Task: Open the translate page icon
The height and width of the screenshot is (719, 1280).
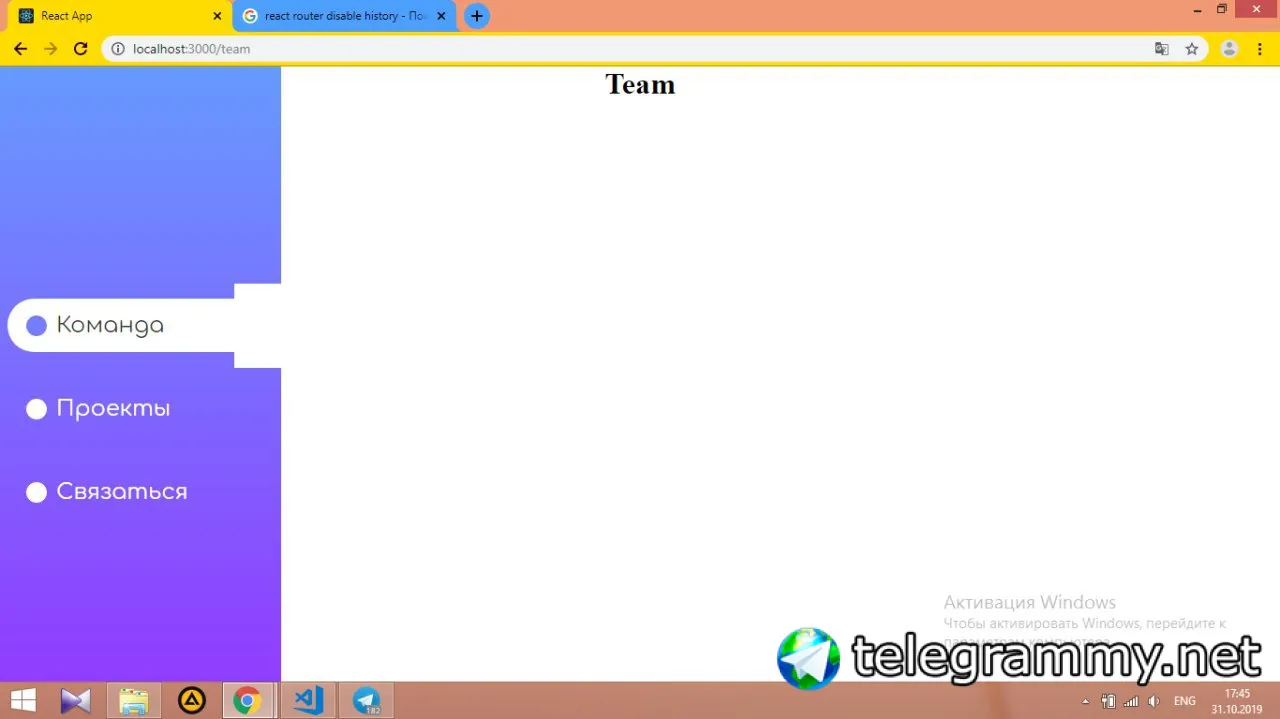Action: click(1161, 48)
